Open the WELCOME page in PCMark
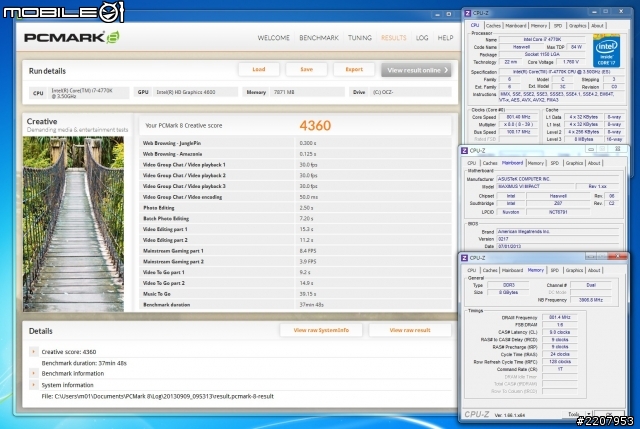 273,38
